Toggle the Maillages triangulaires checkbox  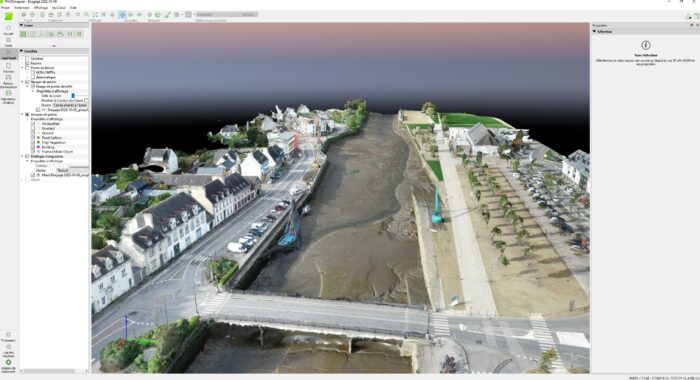pyautogui.click(x=27, y=156)
